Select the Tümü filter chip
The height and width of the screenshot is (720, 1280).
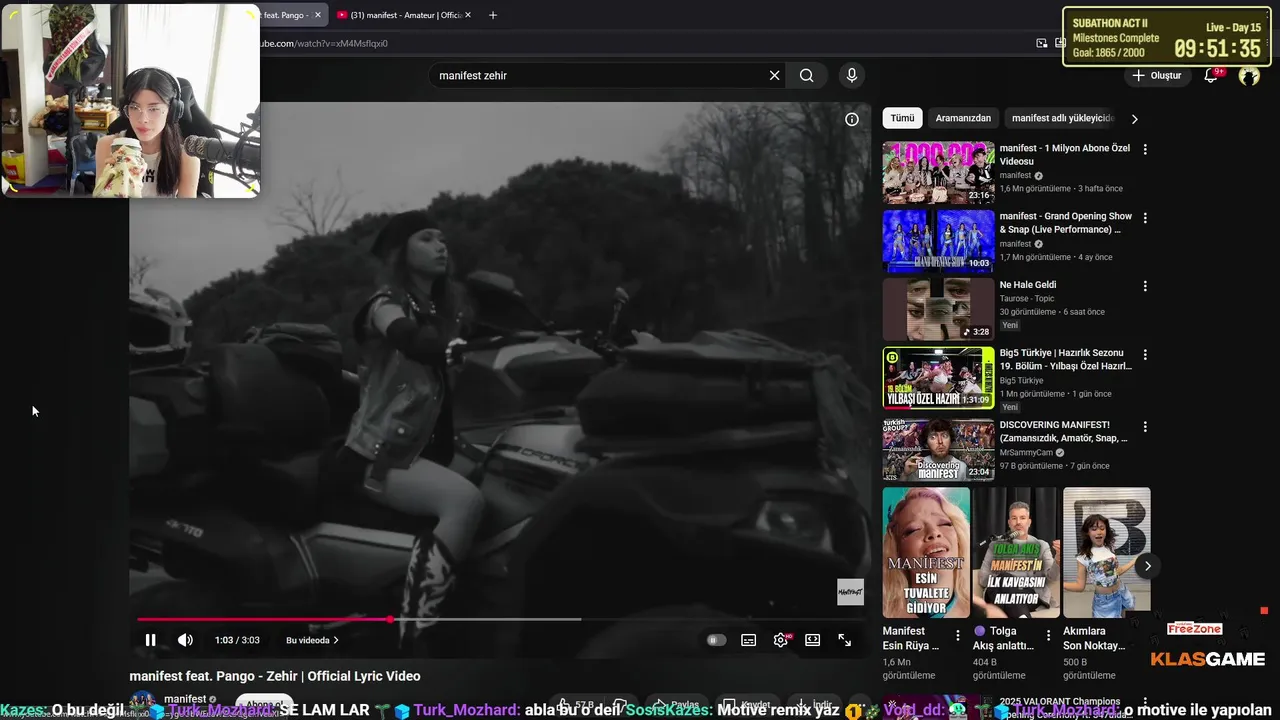902,118
